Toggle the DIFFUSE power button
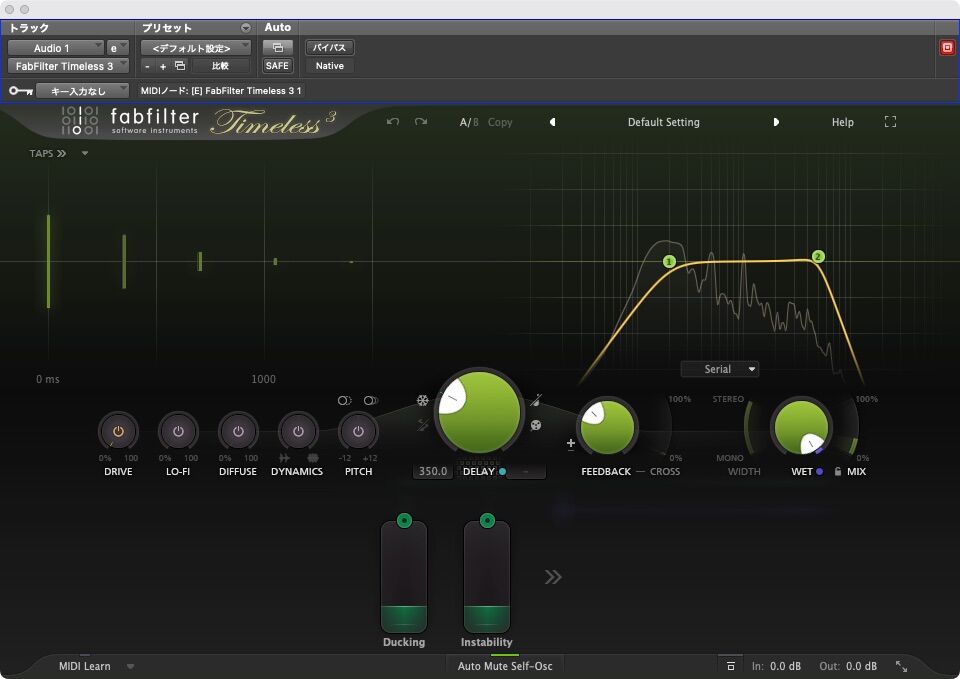This screenshot has height=679, width=960. [238, 431]
